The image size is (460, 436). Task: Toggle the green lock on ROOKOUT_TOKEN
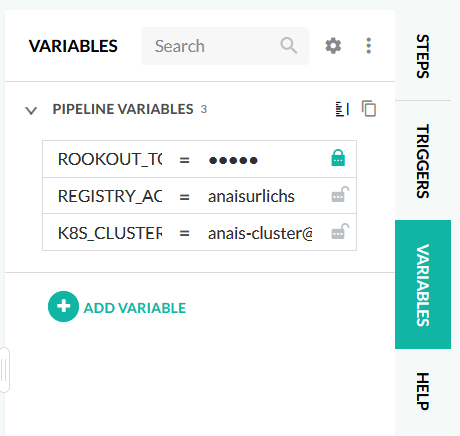point(338,158)
